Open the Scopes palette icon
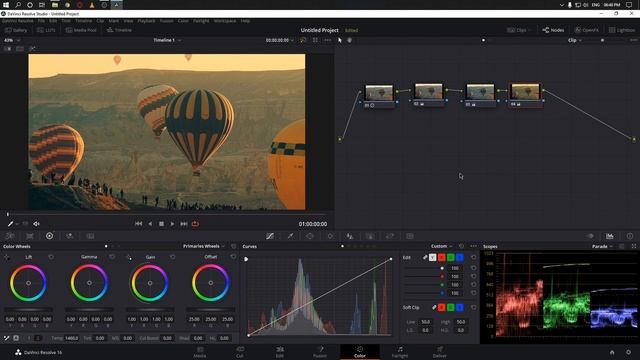This screenshot has height=360, width=640. pyautogui.click(x=609, y=236)
